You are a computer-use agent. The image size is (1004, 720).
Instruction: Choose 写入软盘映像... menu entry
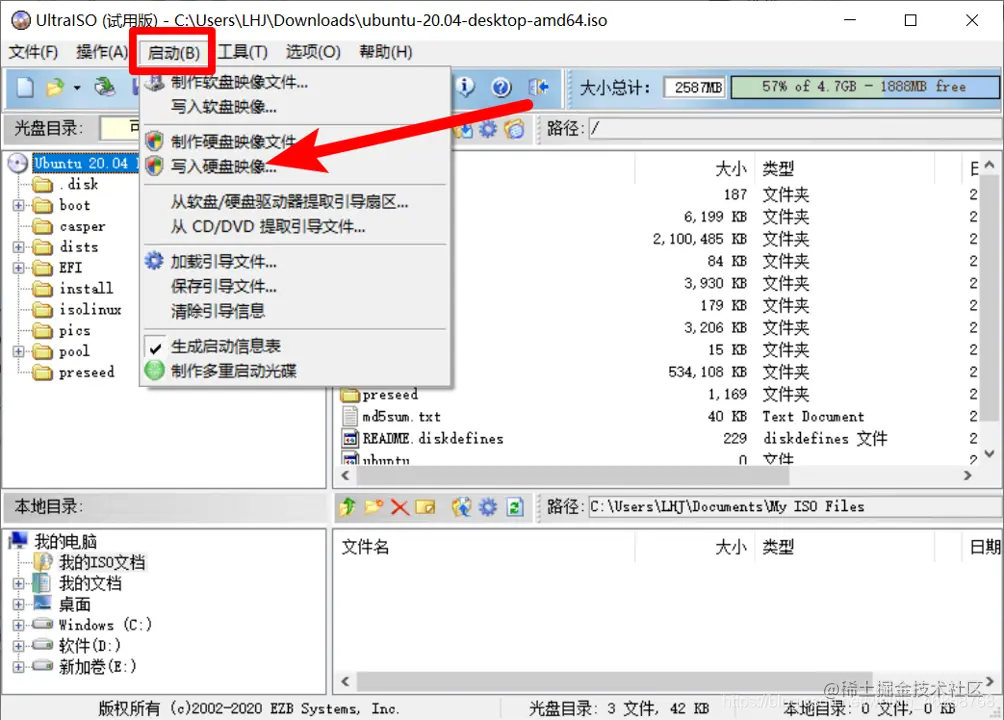tap(223, 107)
